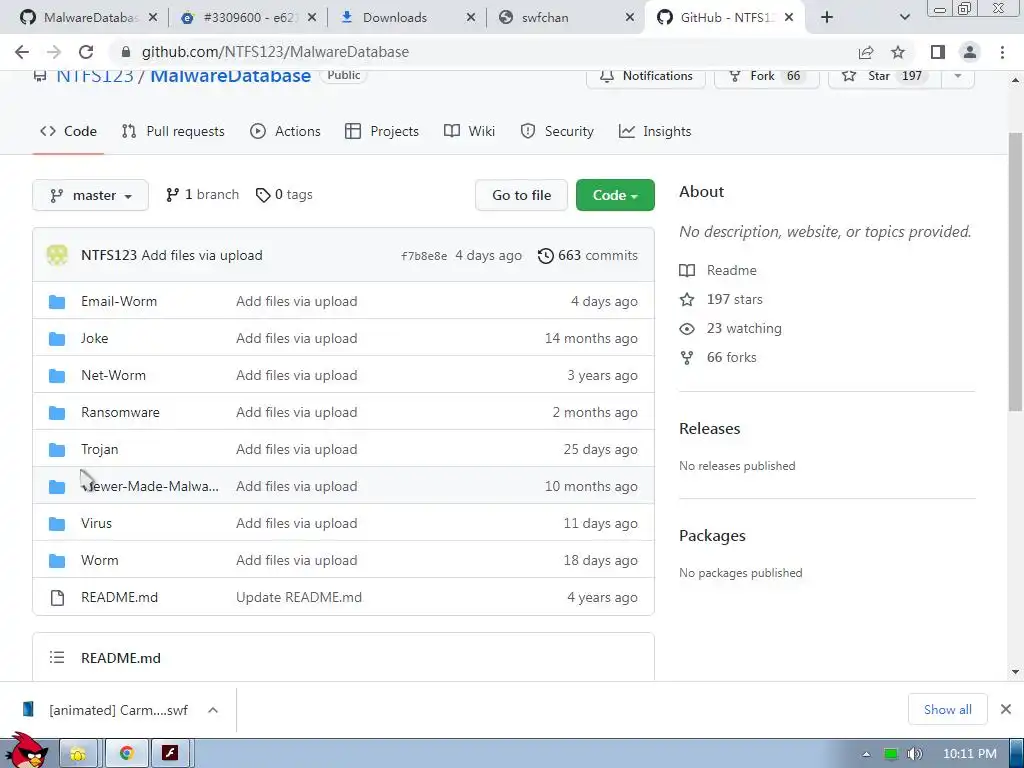The width and height of the screenshot is (1024, 768).
Task: Open the Code tab
Action: point(68,131)
